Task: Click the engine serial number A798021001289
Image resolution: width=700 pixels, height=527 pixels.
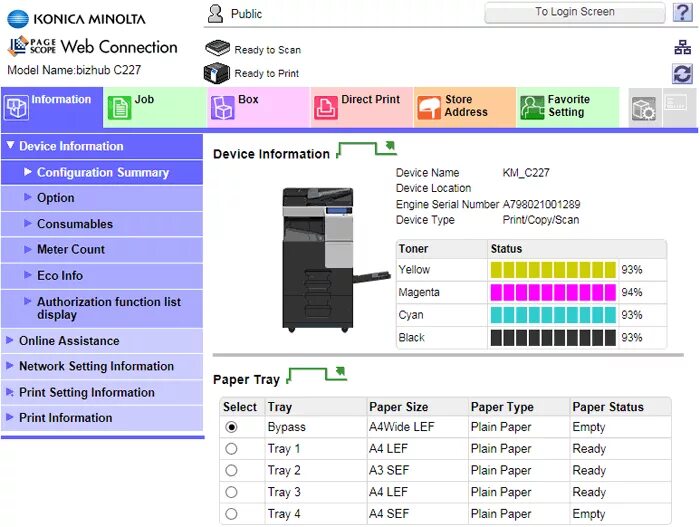Action: 541,205
